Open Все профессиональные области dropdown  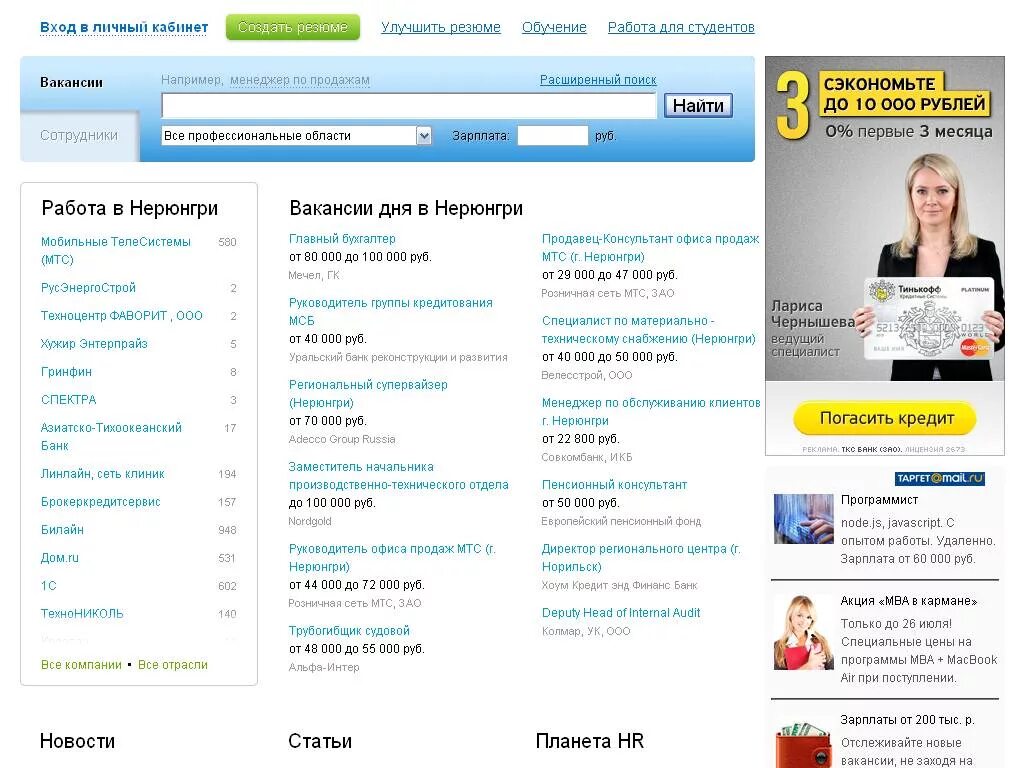(x=296, y=136)
